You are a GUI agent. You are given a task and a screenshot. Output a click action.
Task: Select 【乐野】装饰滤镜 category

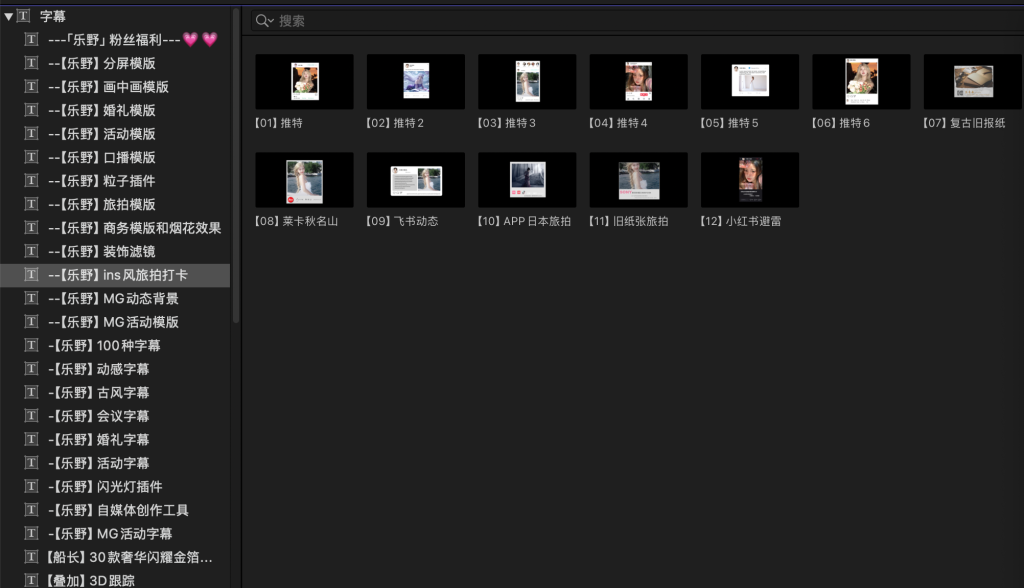pyautogui.click(x=115, y=252)
